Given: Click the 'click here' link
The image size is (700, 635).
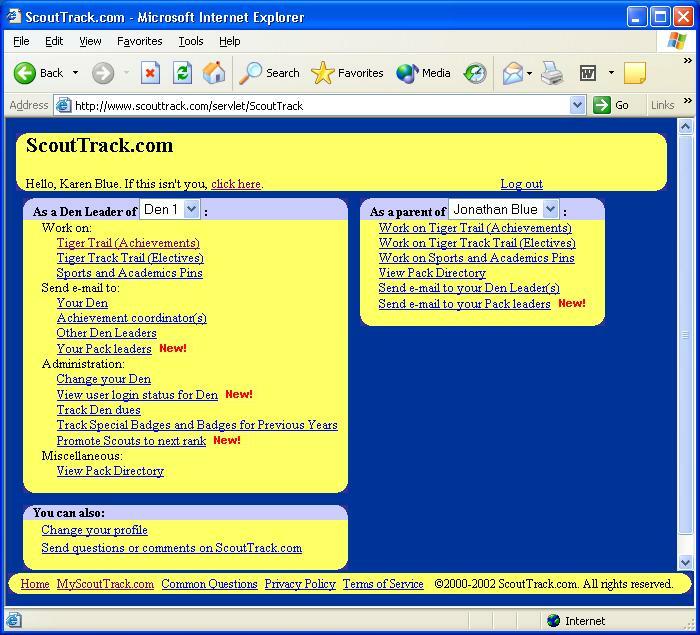Looking at the screenshot, I should click(x=236, y=184).
